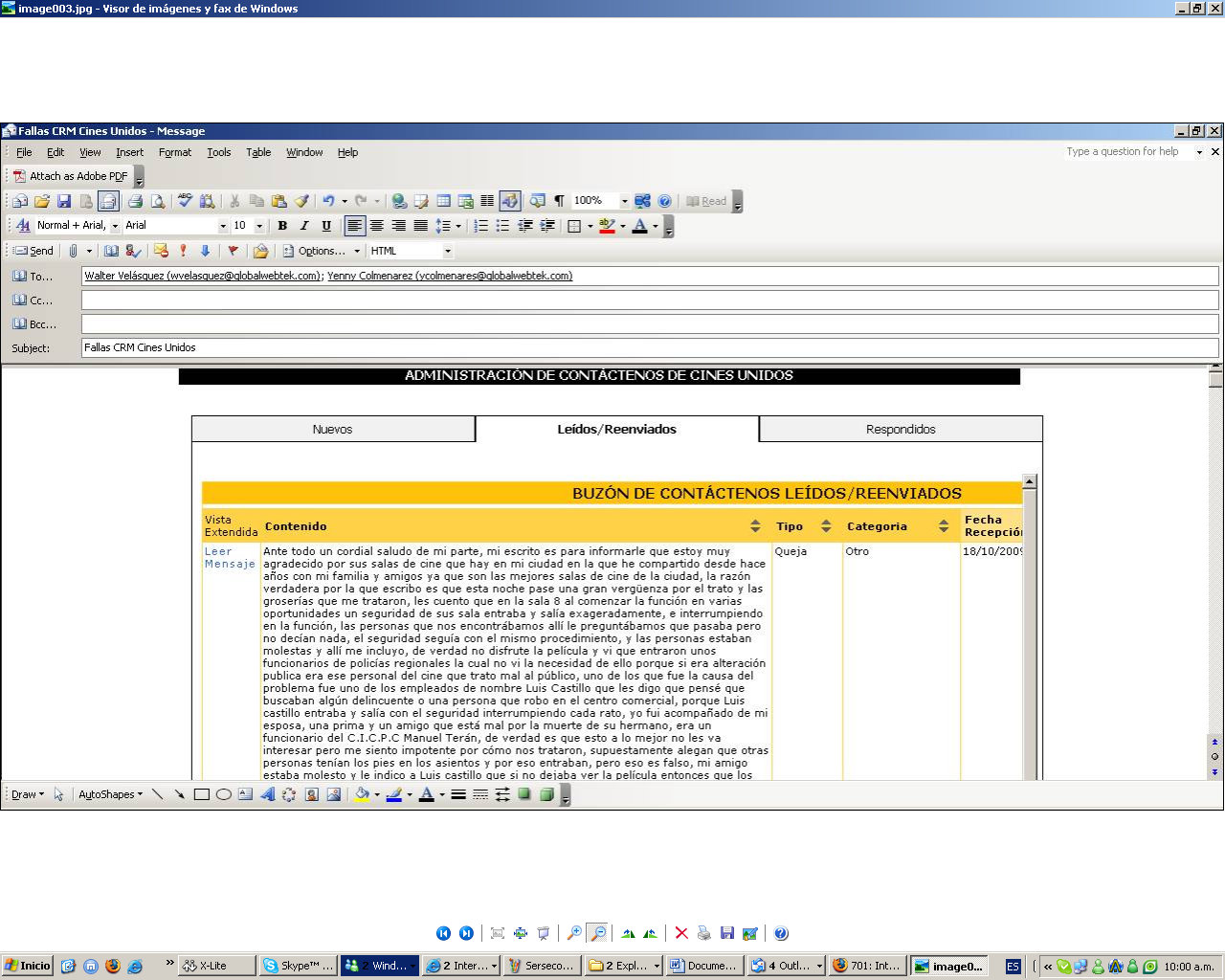1225x980 pixels.
Task: Click the Cut scissors icon
Action: 234,201
